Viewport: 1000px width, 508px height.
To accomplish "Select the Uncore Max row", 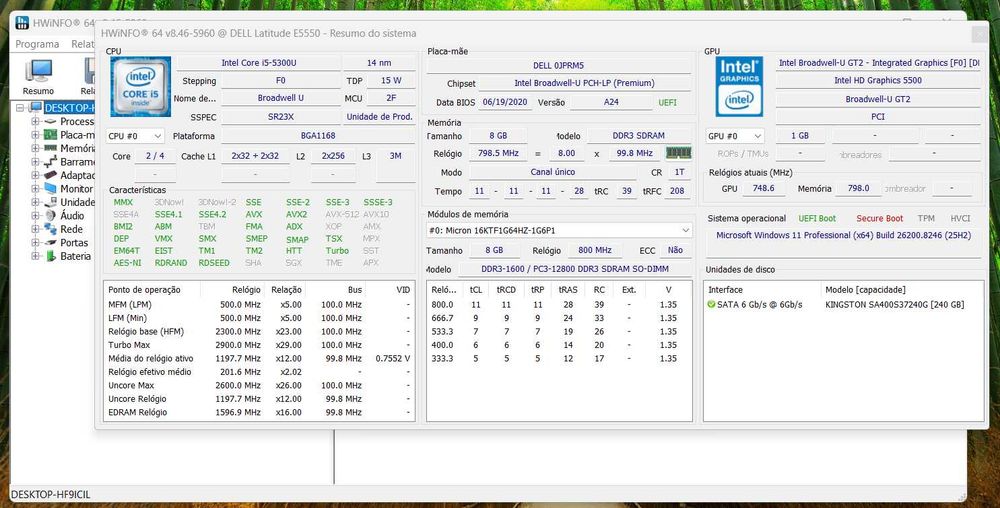I will [259, 386].
